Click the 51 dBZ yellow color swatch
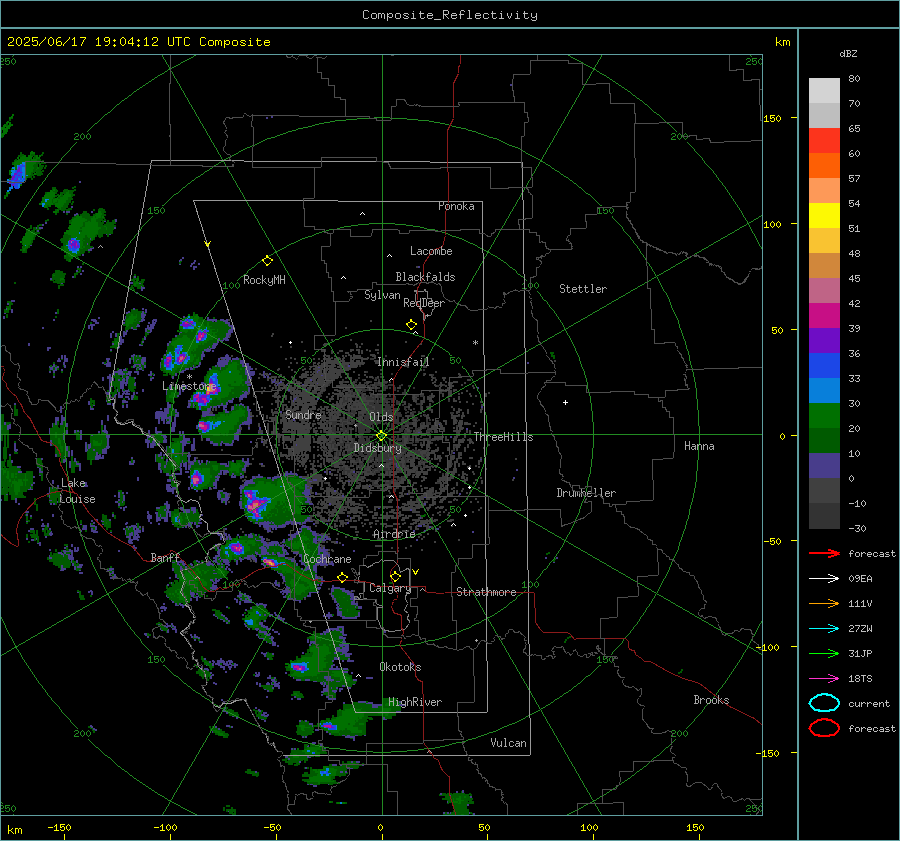The width and height of the screenshot is (900, 841). (x=824, y=216)
